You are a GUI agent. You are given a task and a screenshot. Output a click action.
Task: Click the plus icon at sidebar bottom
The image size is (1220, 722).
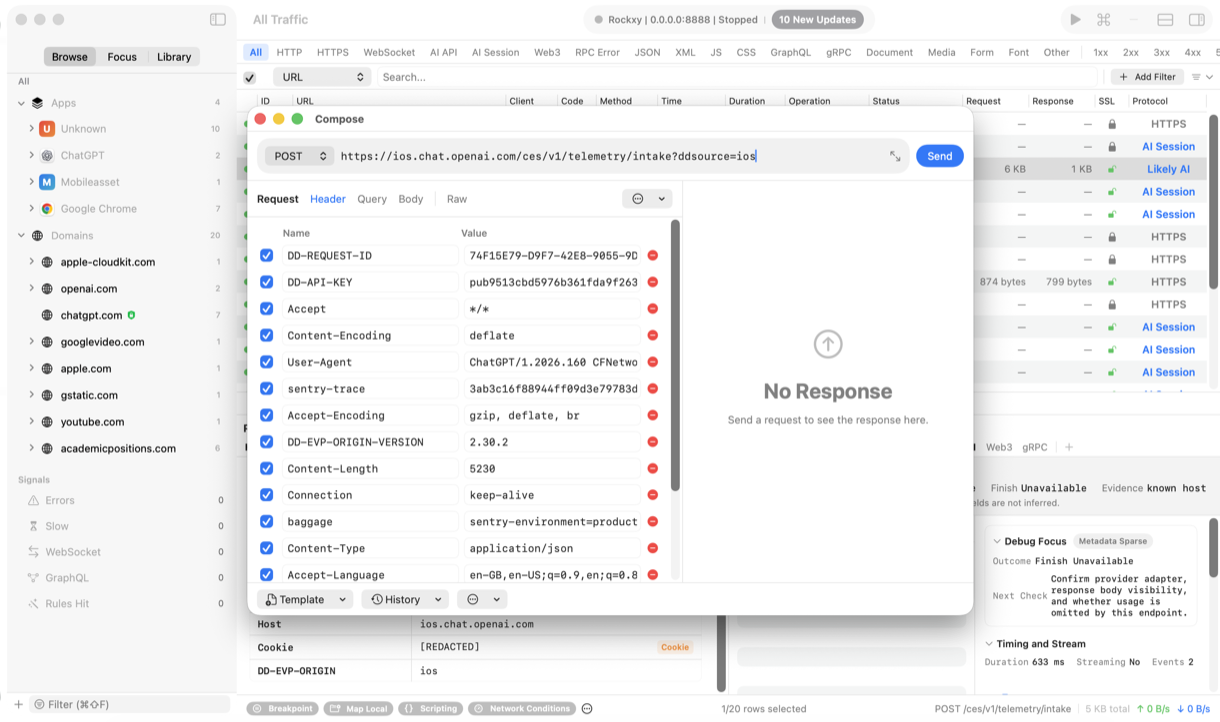click(18, 704)
